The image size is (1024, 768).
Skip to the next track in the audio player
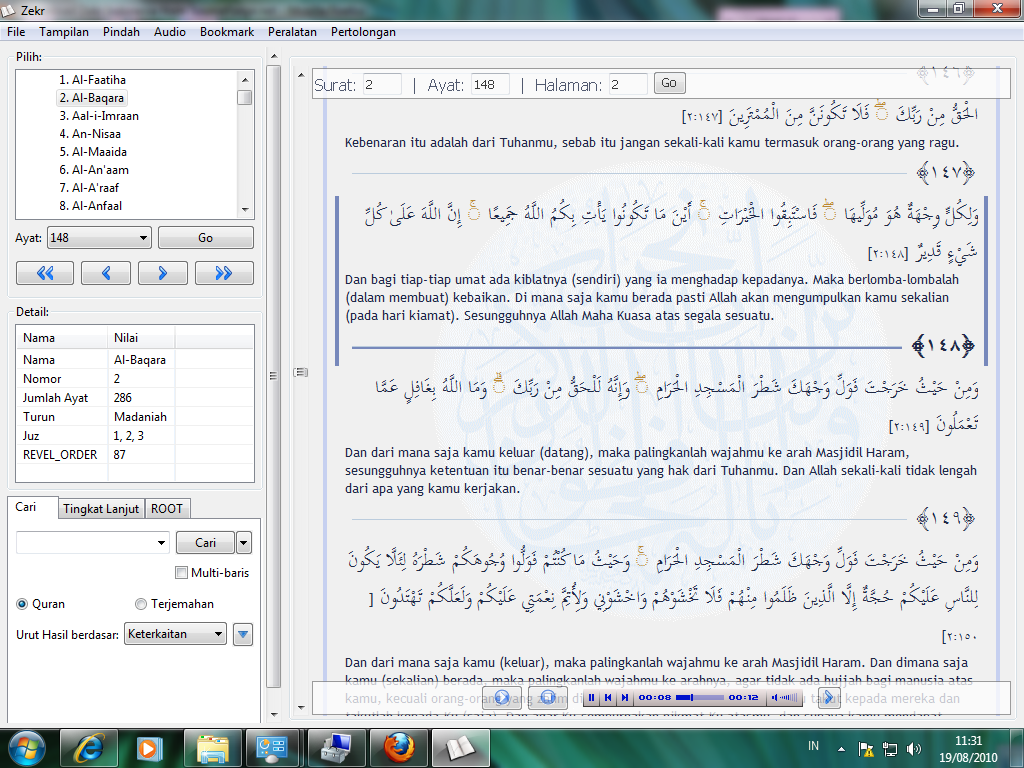coord(625,697)
